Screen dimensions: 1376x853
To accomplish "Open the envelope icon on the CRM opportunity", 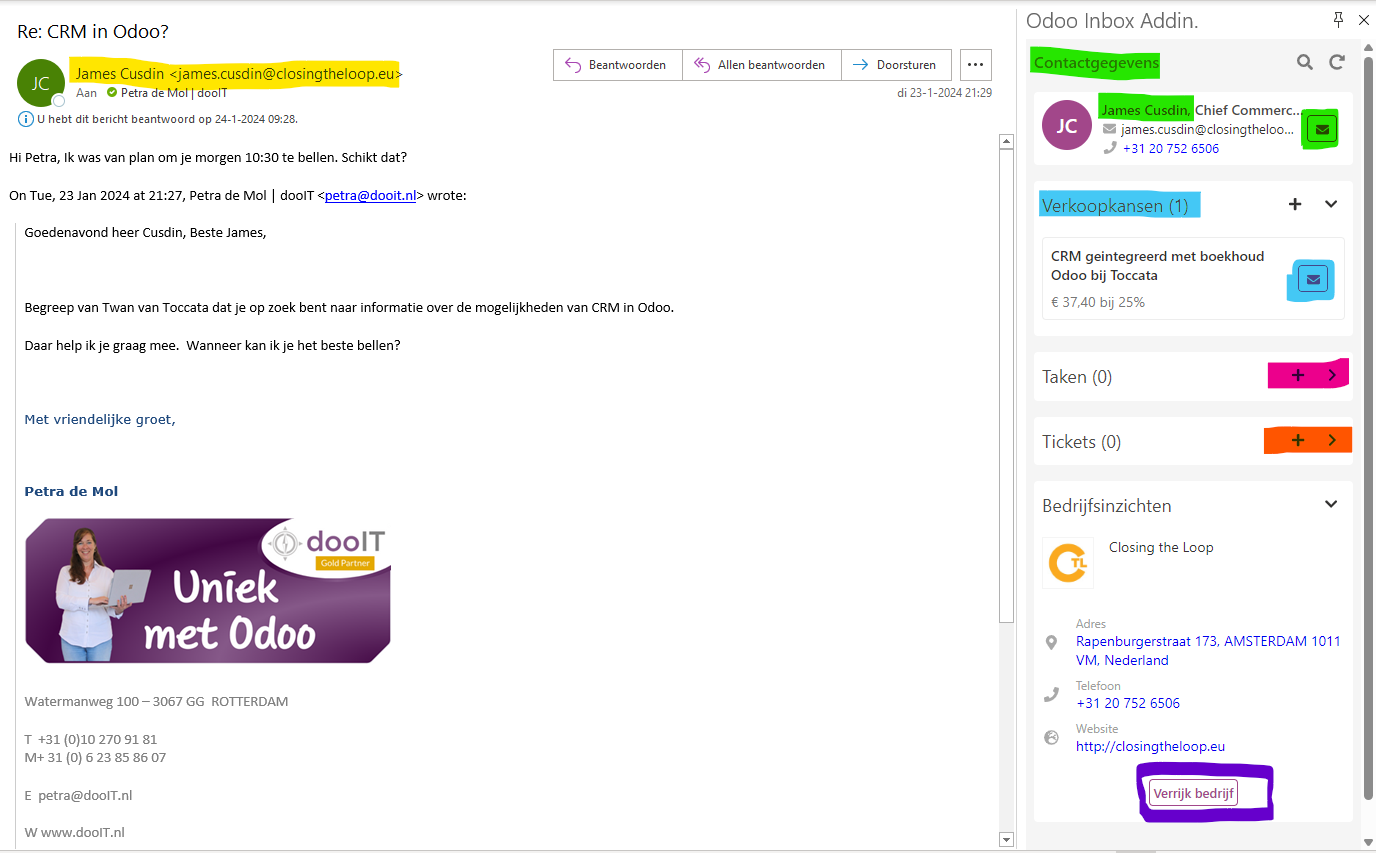I will (x=1310, y=280).
